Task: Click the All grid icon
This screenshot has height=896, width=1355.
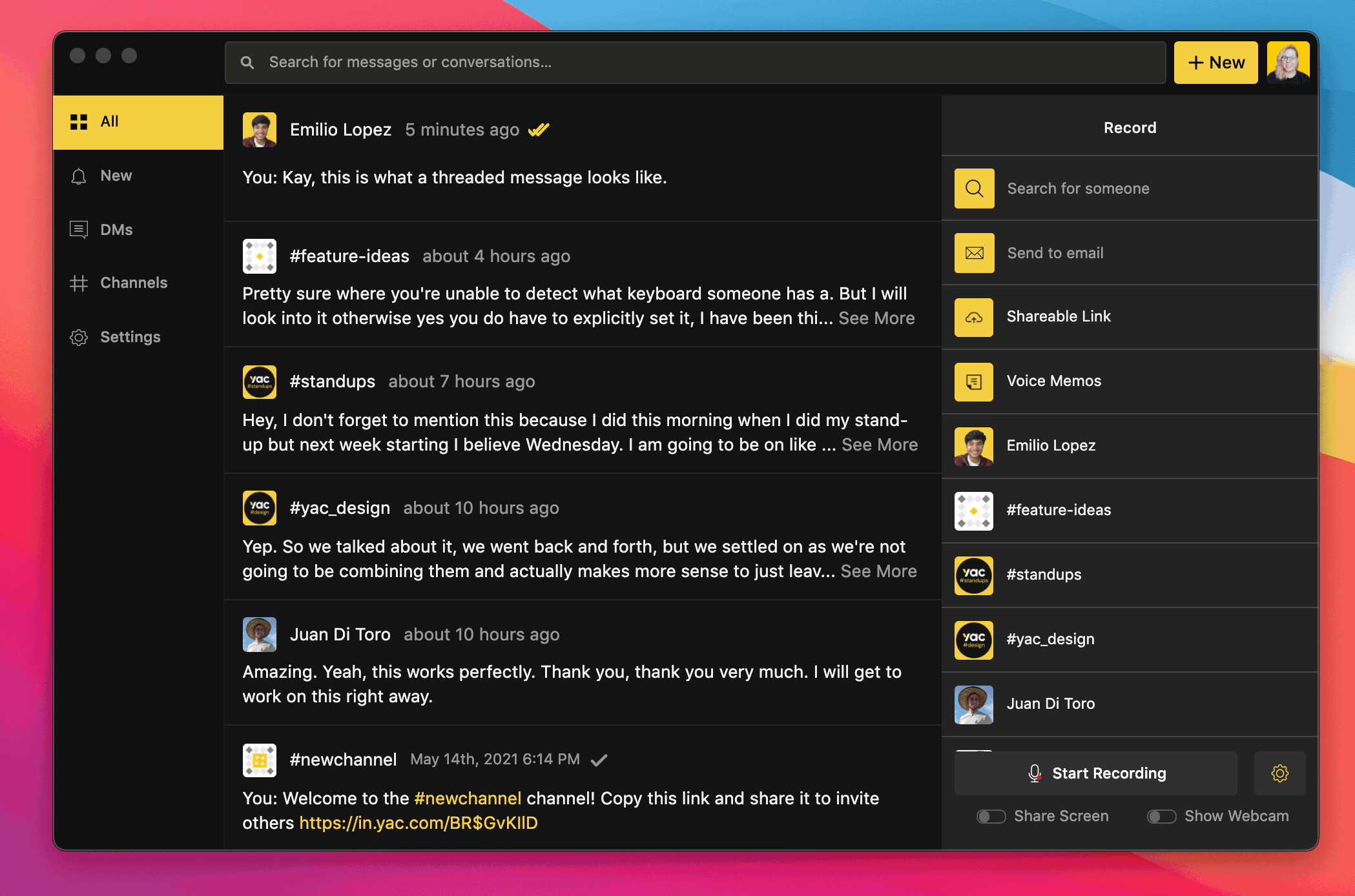Action: pos(79,122)
